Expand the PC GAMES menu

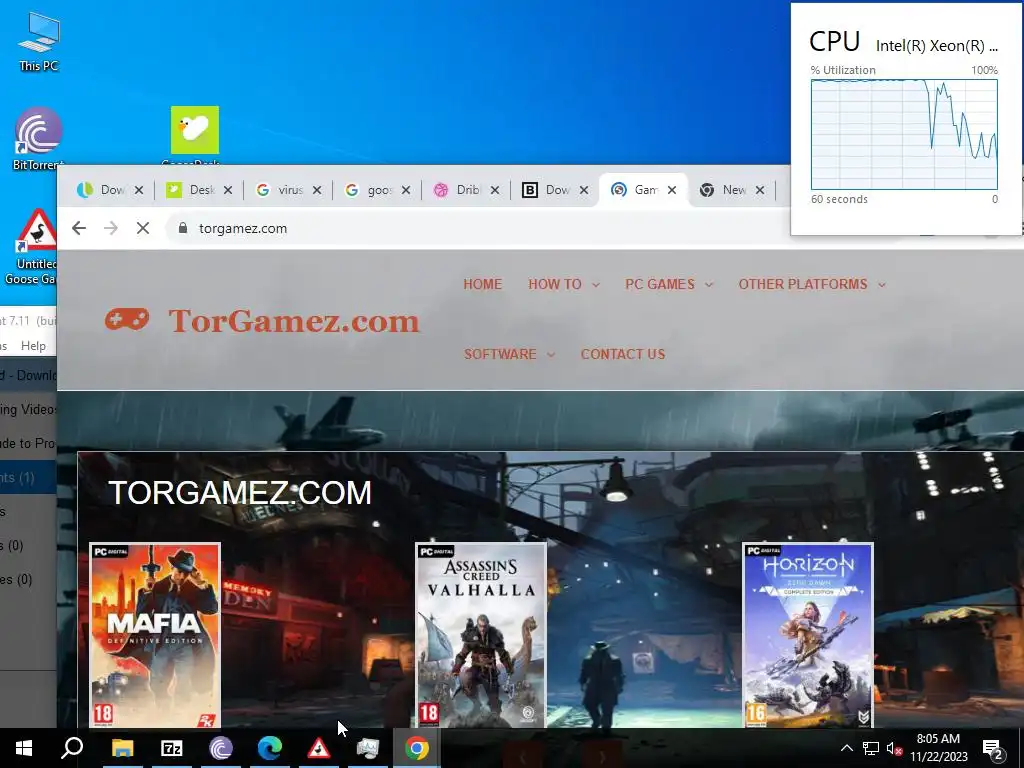click(669, 284)
